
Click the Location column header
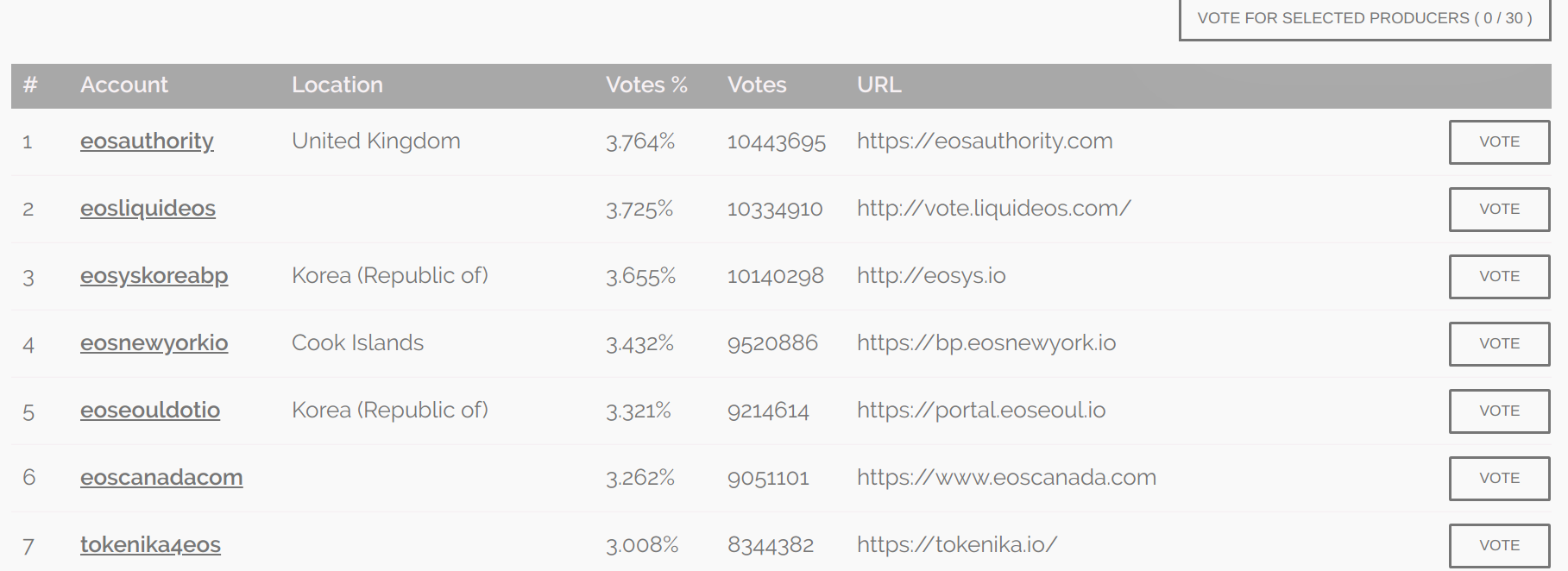pos(337,85)
